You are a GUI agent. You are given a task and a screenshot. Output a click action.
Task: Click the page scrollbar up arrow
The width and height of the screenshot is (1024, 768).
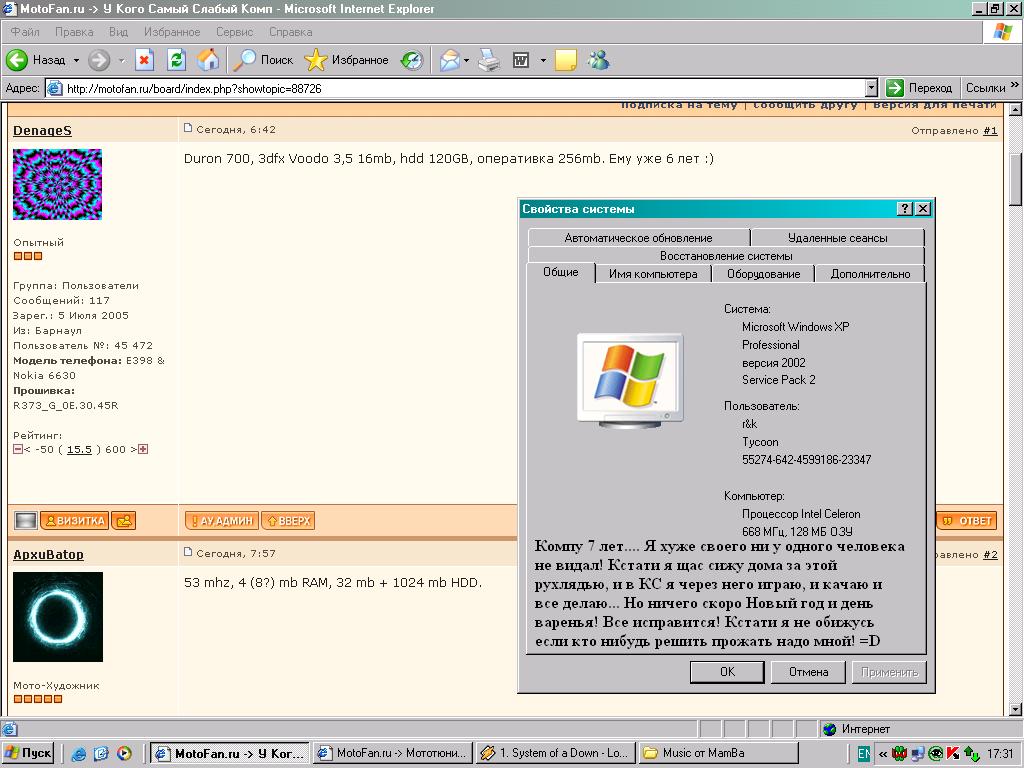(x=1015, y=109)
